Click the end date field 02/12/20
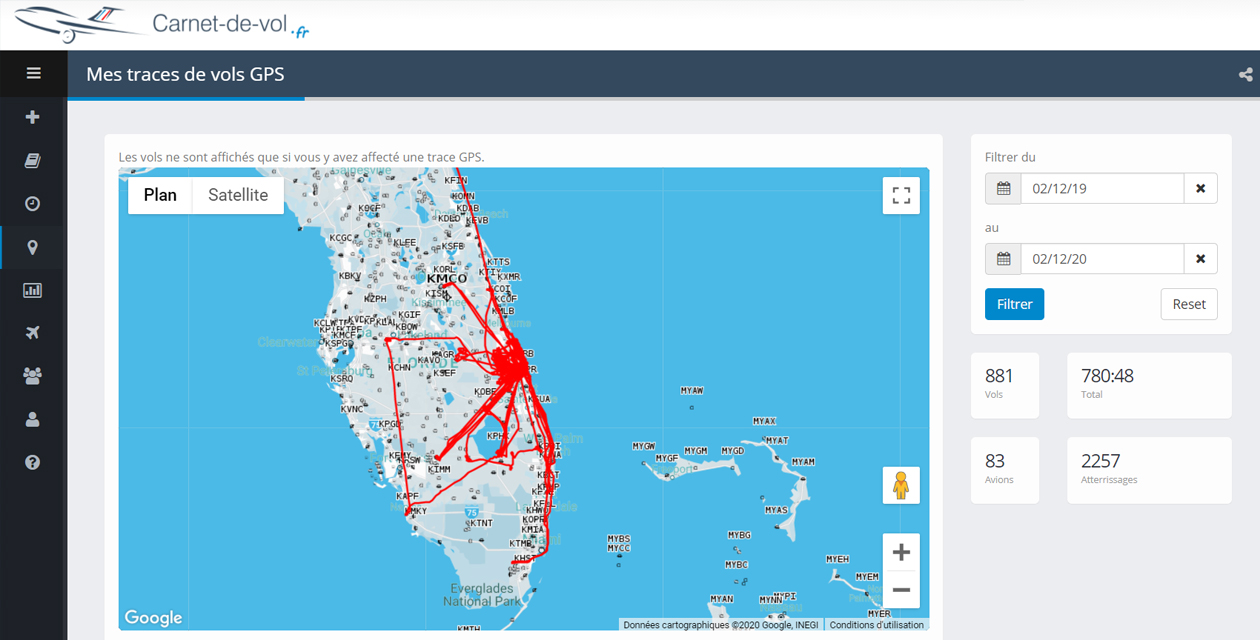 (1102, 259)
